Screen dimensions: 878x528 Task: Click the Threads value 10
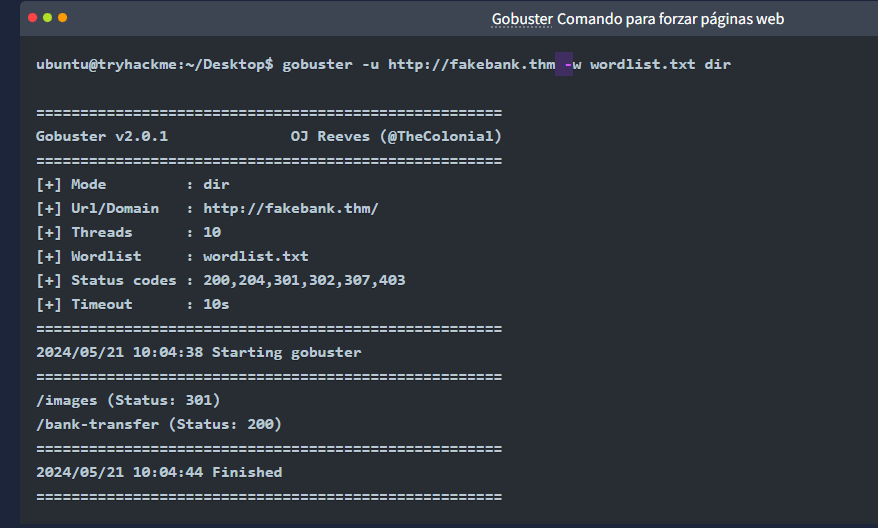click(212, 232)
